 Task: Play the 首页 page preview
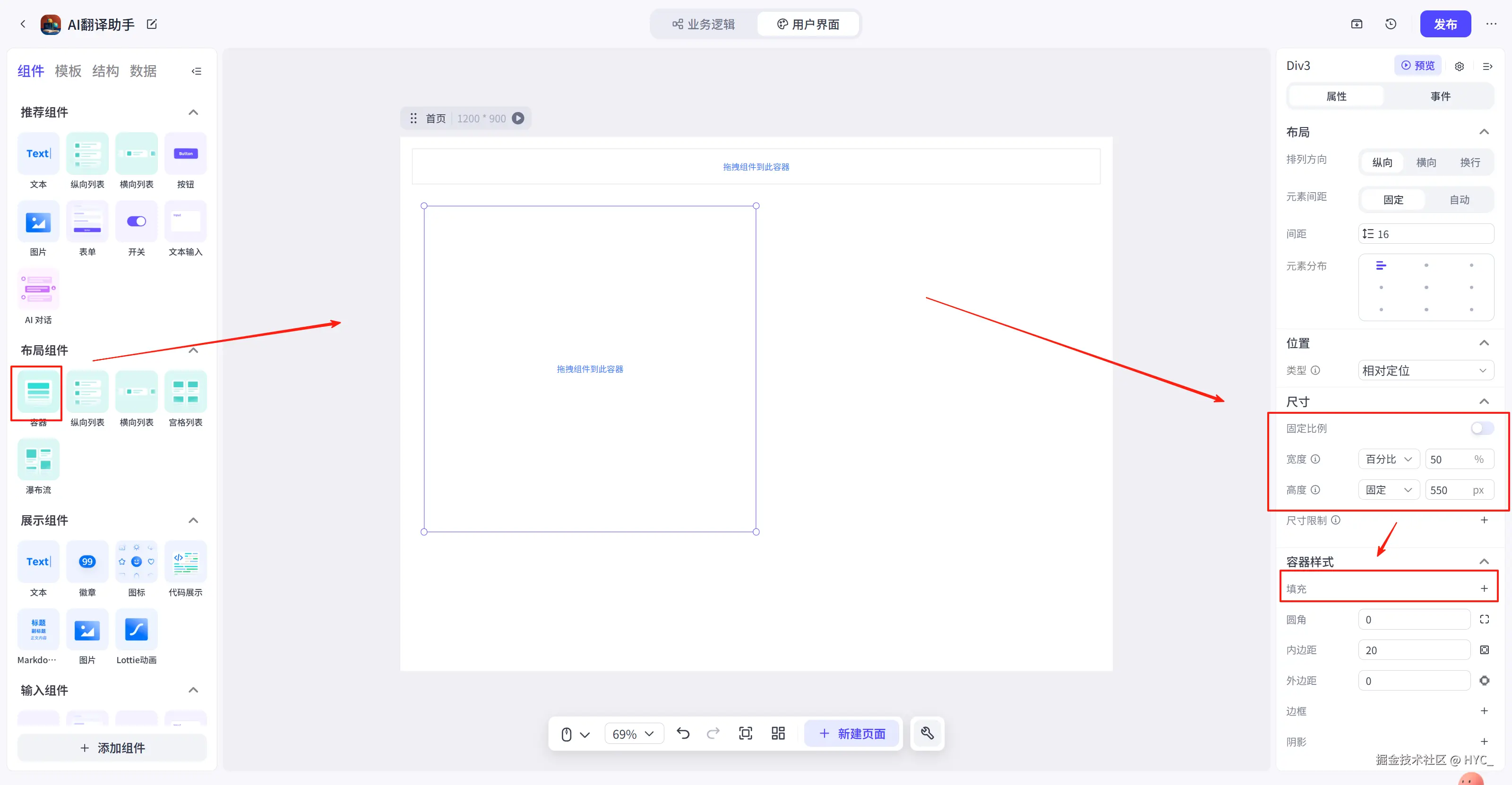[x=518, y=118]
